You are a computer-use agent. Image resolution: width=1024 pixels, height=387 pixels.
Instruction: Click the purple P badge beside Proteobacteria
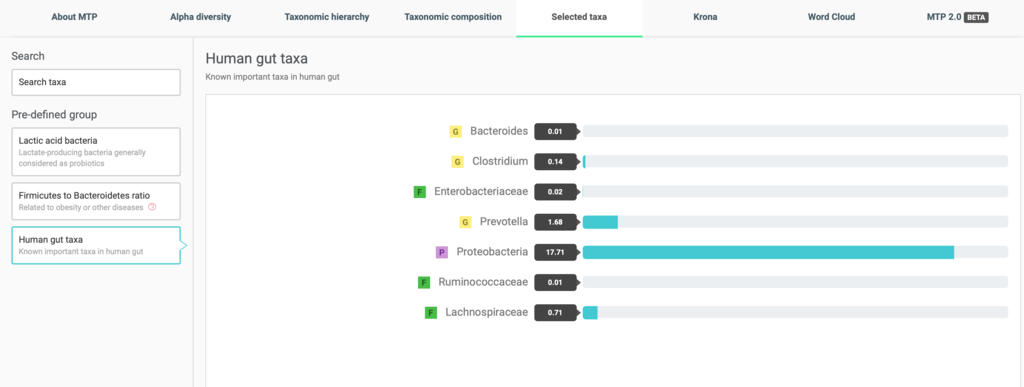pyautogui.click(x=441, y=253)
